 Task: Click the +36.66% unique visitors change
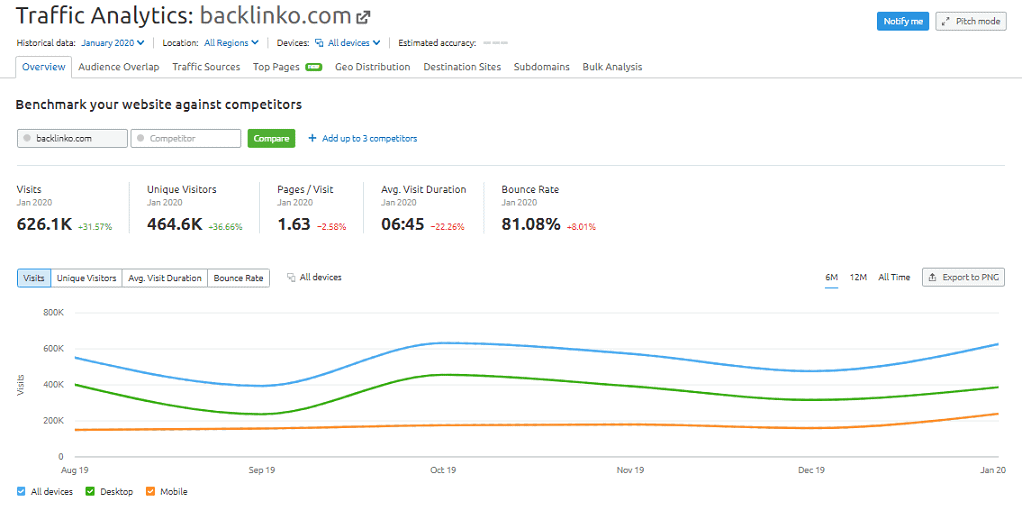[226, 227]
